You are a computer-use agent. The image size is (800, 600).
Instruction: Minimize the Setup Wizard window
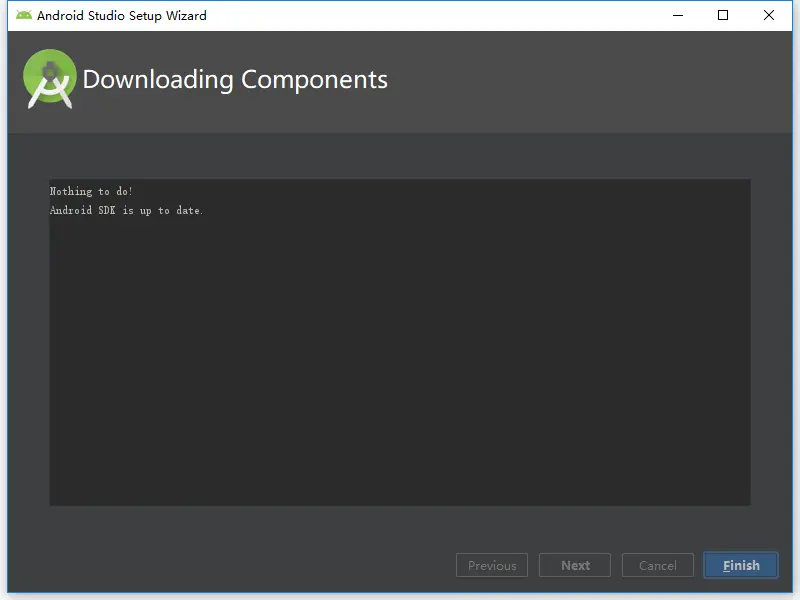pos(678,15)
